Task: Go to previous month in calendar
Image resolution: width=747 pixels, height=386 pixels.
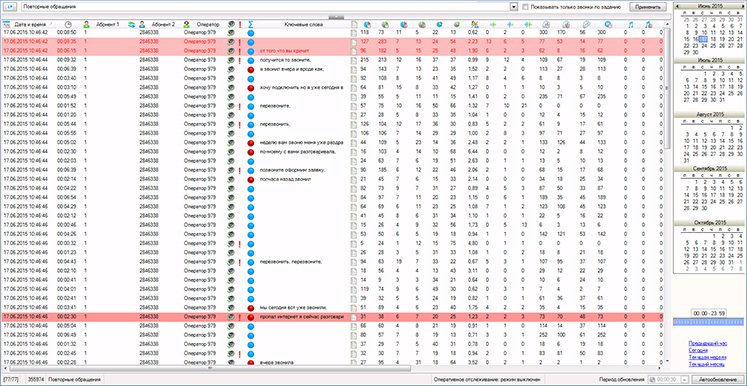Action: 678,6
